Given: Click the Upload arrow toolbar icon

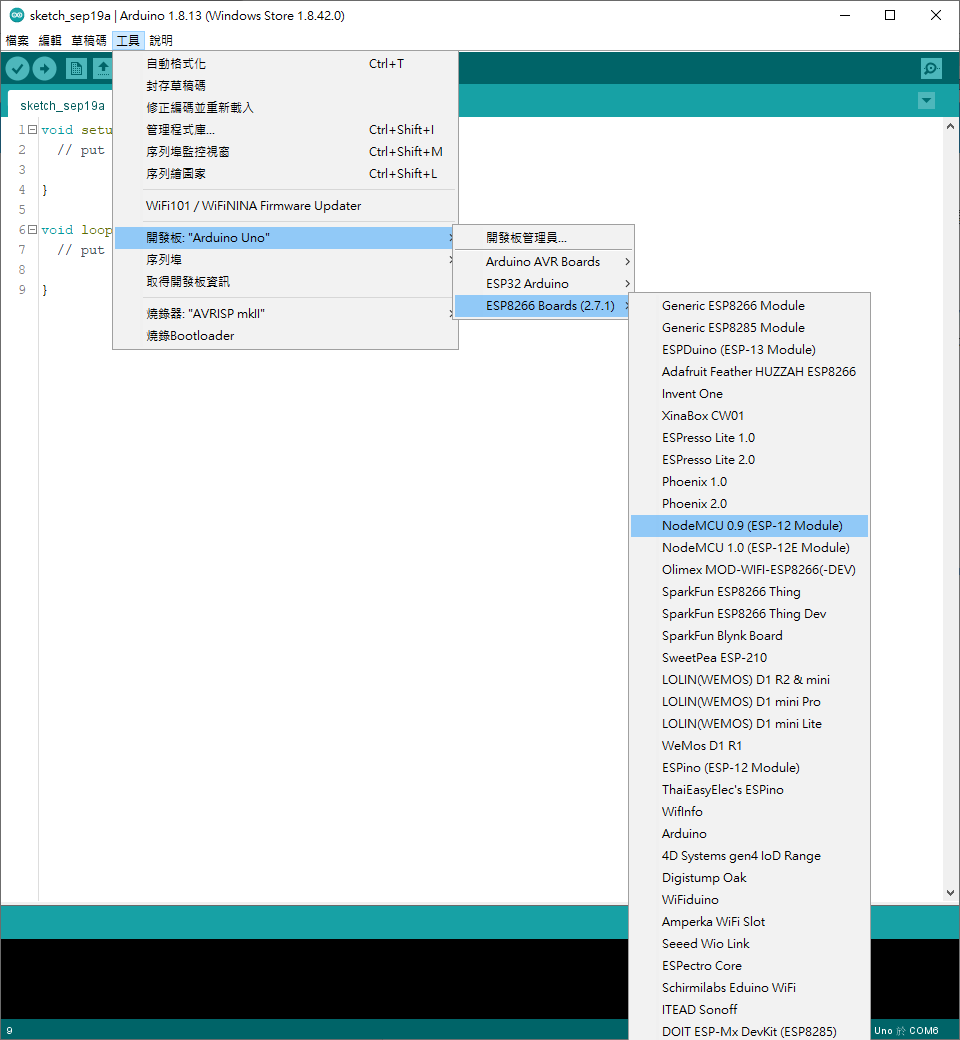Looking at the screenshot, I should (x=44, y=68).
